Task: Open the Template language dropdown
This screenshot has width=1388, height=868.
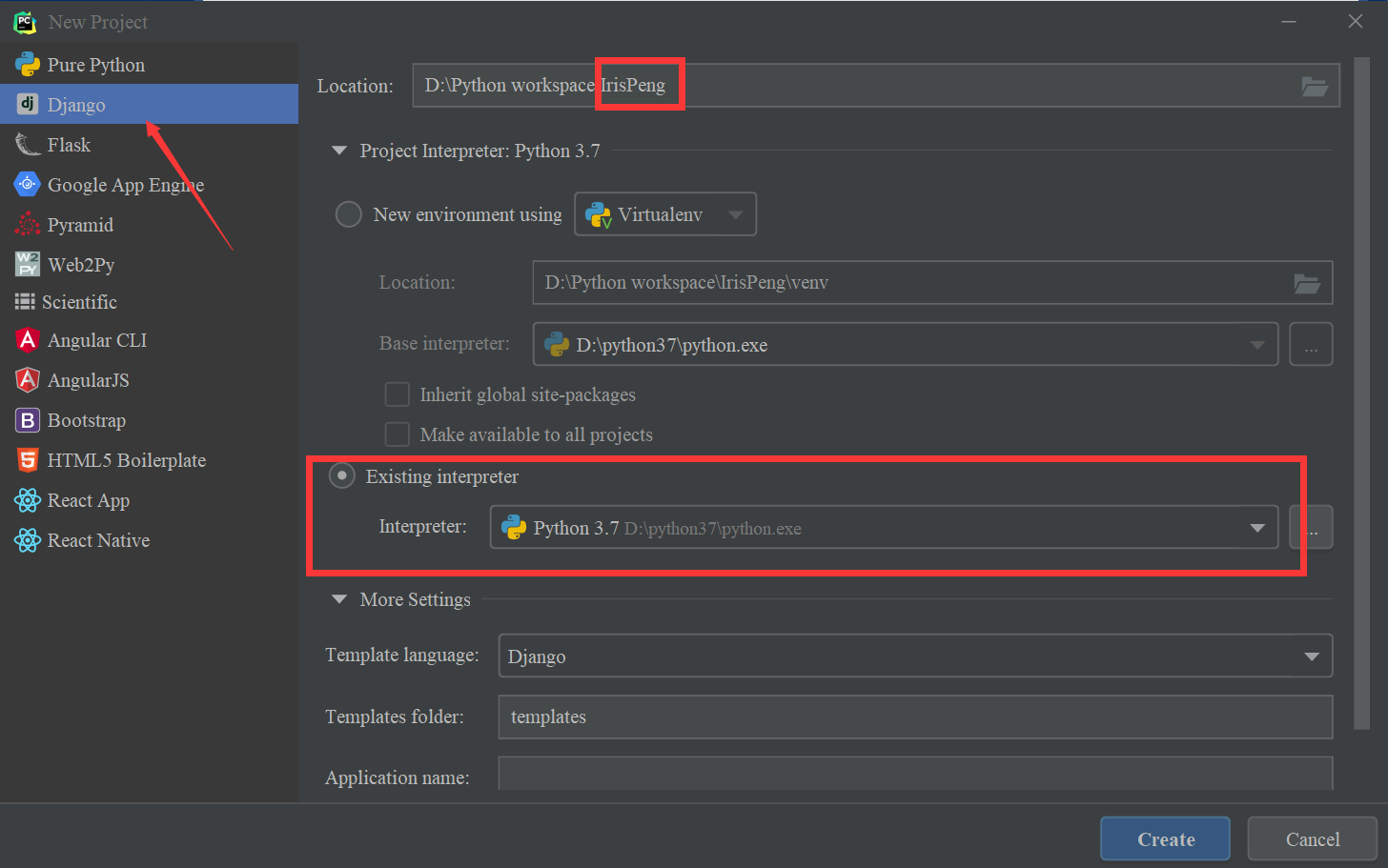Action: click(915, 656)
